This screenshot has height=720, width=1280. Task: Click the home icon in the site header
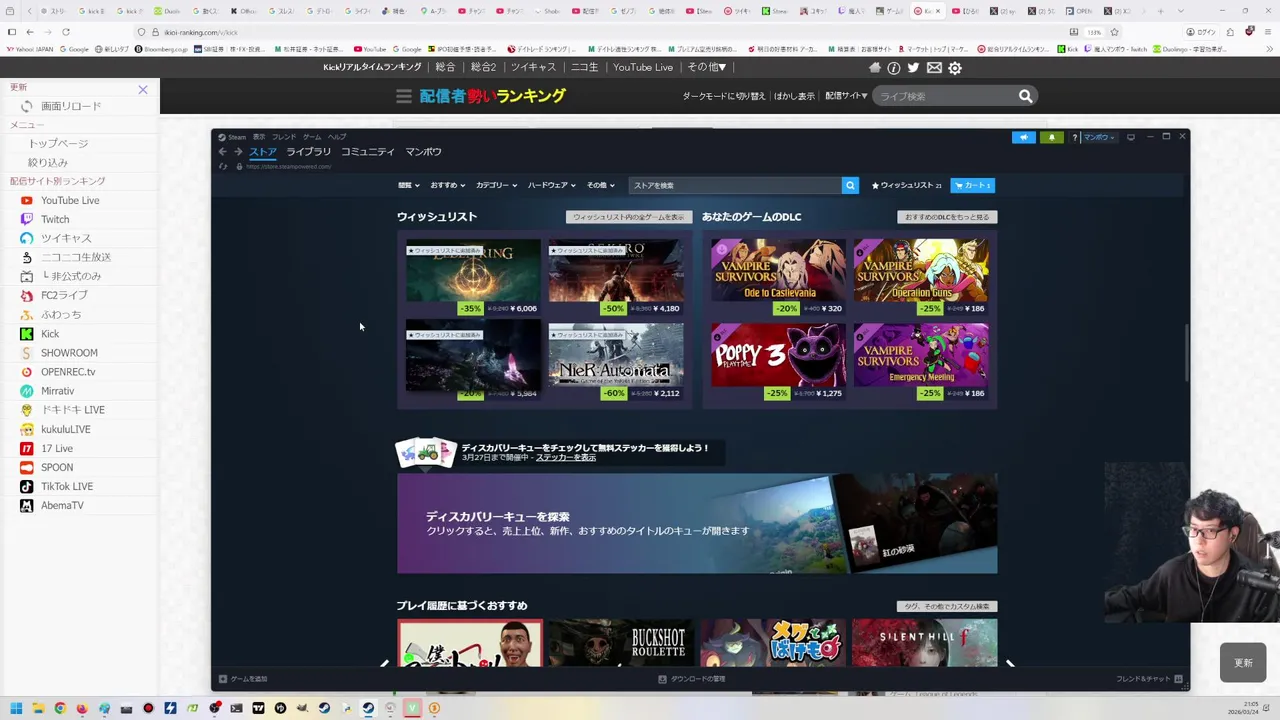click(x=875, y=67)
